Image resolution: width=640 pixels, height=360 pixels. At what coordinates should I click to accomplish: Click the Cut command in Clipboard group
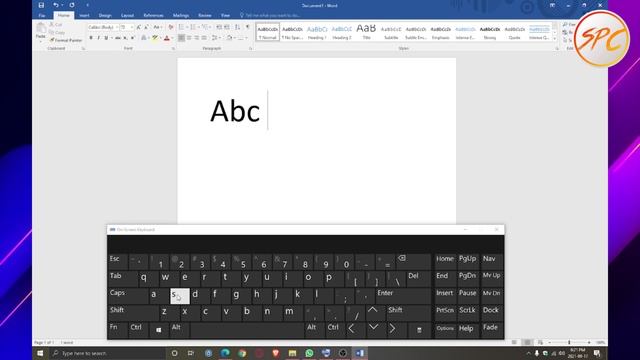(x=56, y=24)
